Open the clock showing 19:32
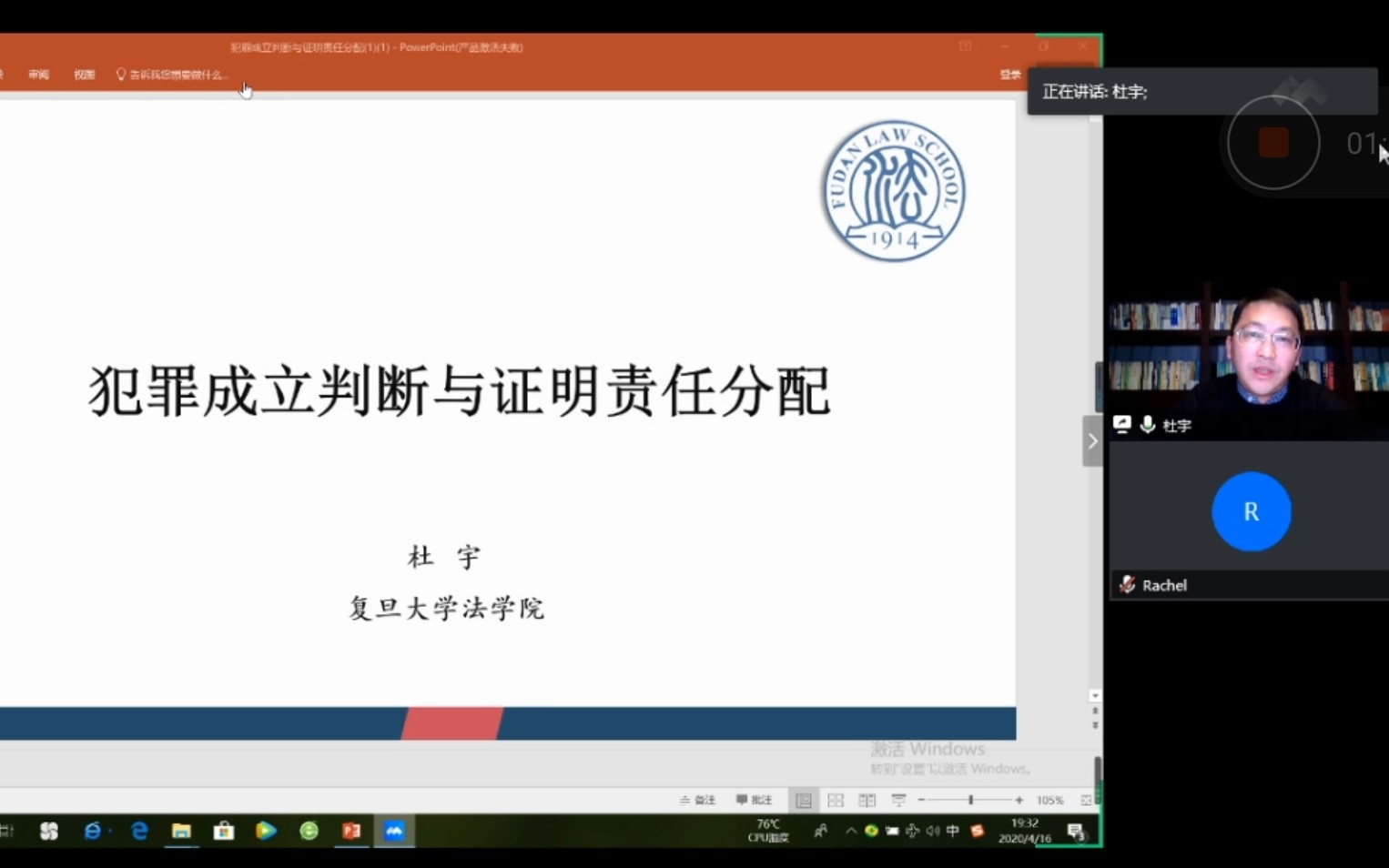This screenshot has width=1389, height=868. [x=1024, y=831]
